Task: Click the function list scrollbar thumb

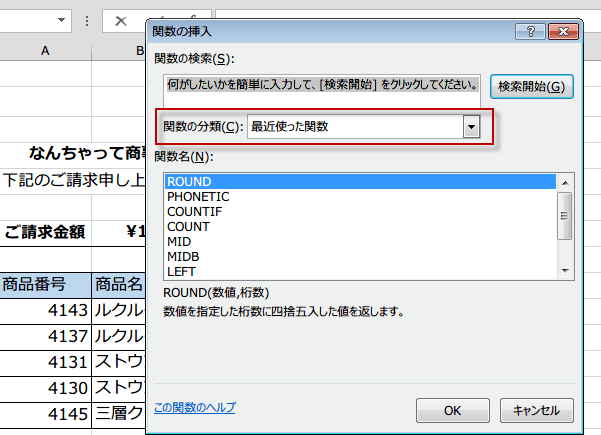Action: pos(564,216)
